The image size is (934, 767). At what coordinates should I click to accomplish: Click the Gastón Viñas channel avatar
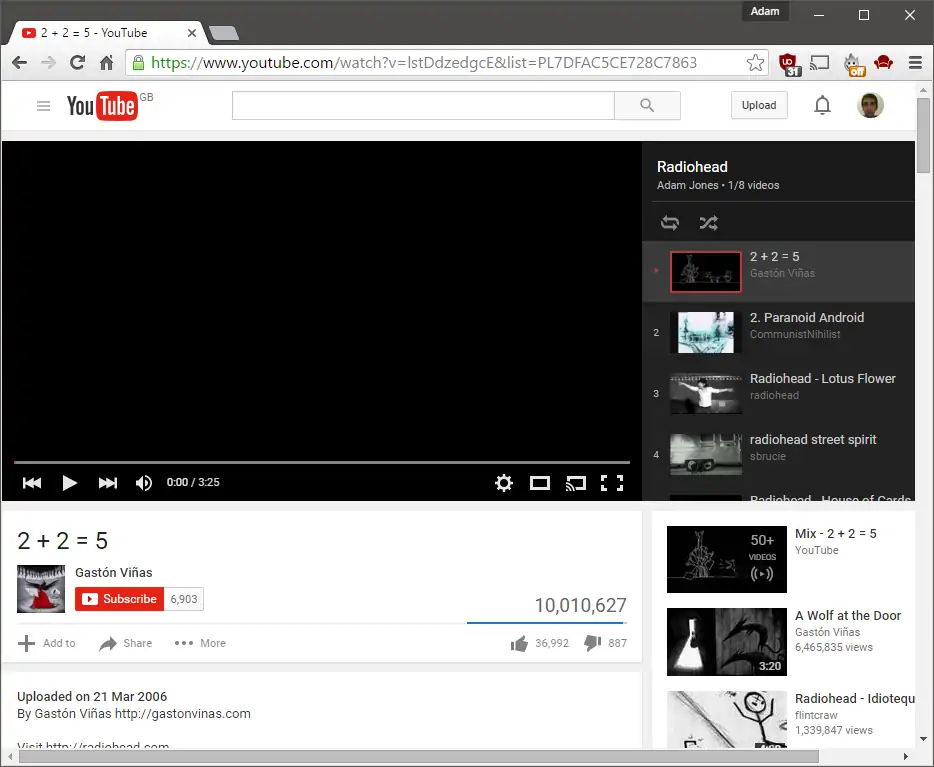pyautogui.click(x=41, y=589)
